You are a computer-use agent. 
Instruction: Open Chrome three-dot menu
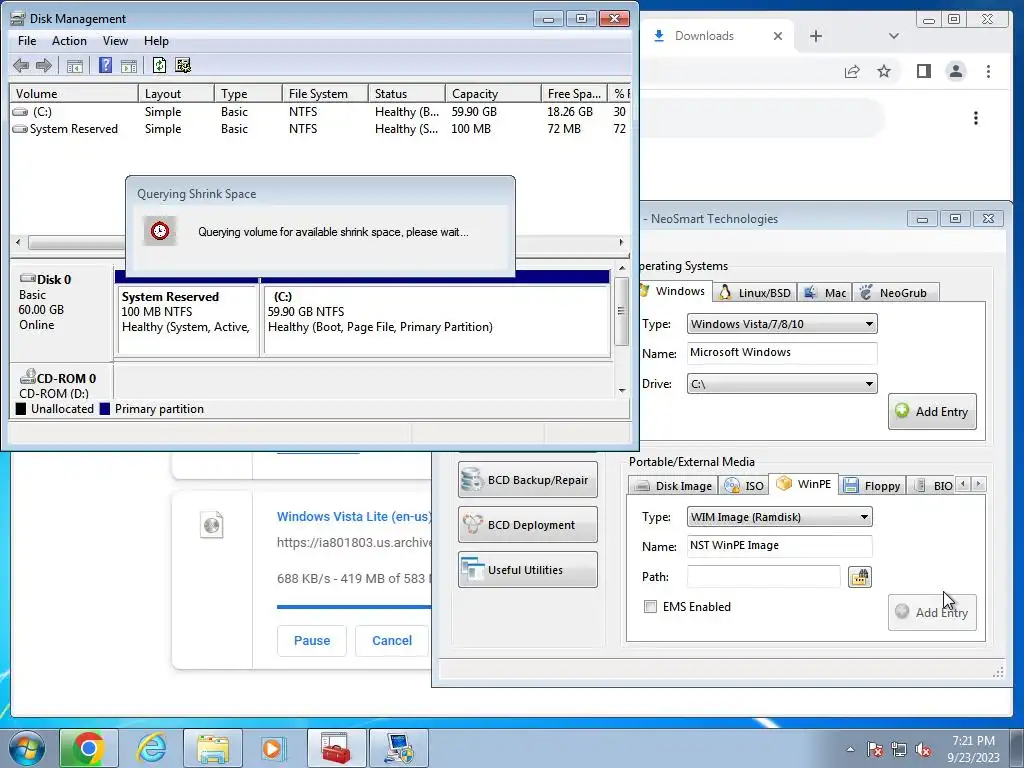point(988,71)
